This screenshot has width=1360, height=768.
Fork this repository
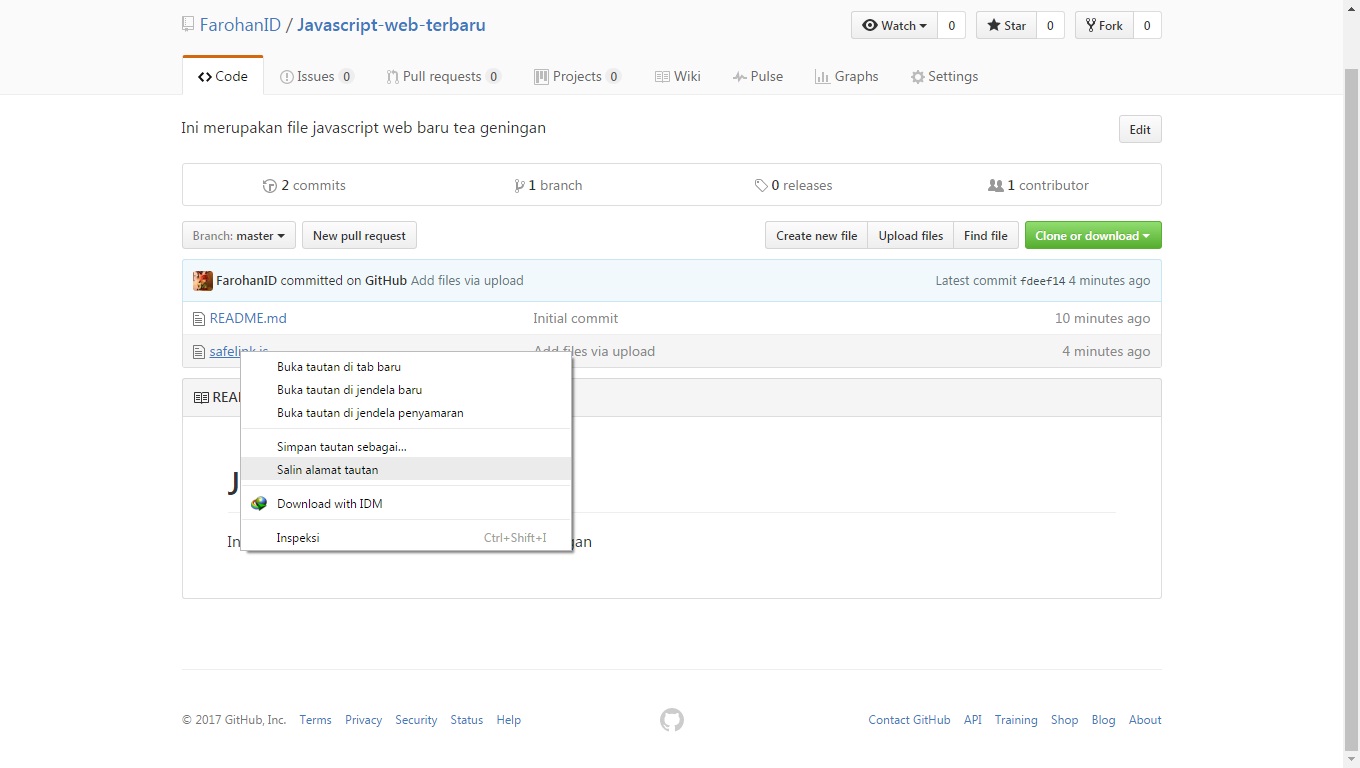(x=1103, y=26)
